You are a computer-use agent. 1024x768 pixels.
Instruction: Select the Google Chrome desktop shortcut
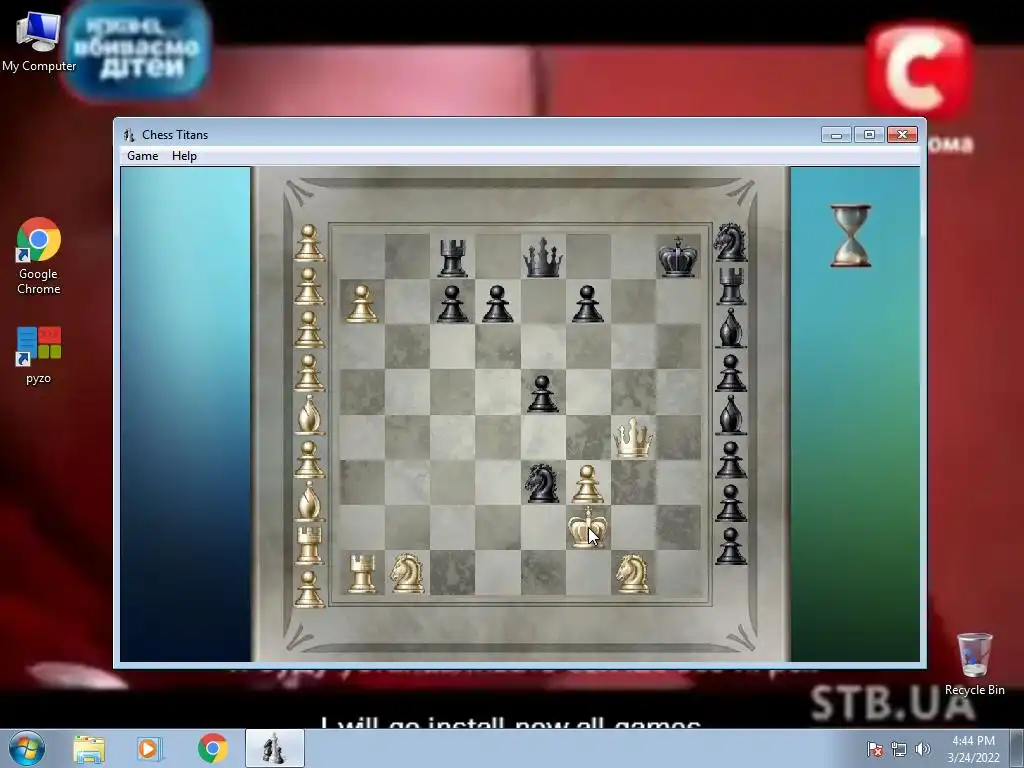pos(39,256)
